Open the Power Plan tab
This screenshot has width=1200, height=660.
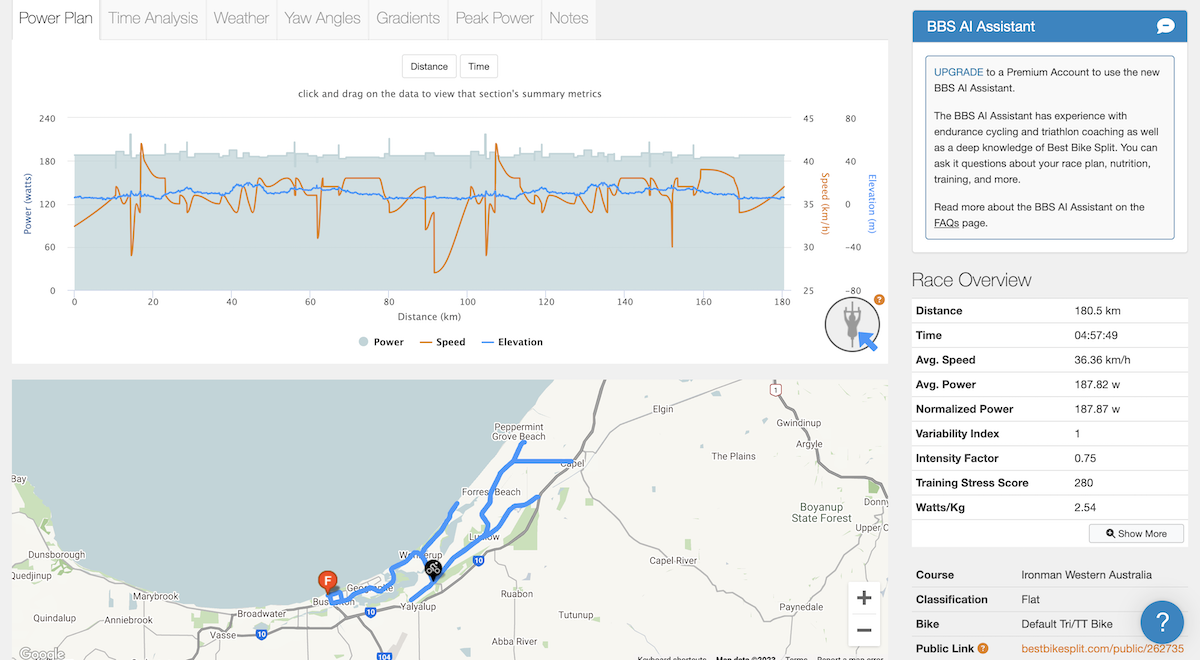56,18
